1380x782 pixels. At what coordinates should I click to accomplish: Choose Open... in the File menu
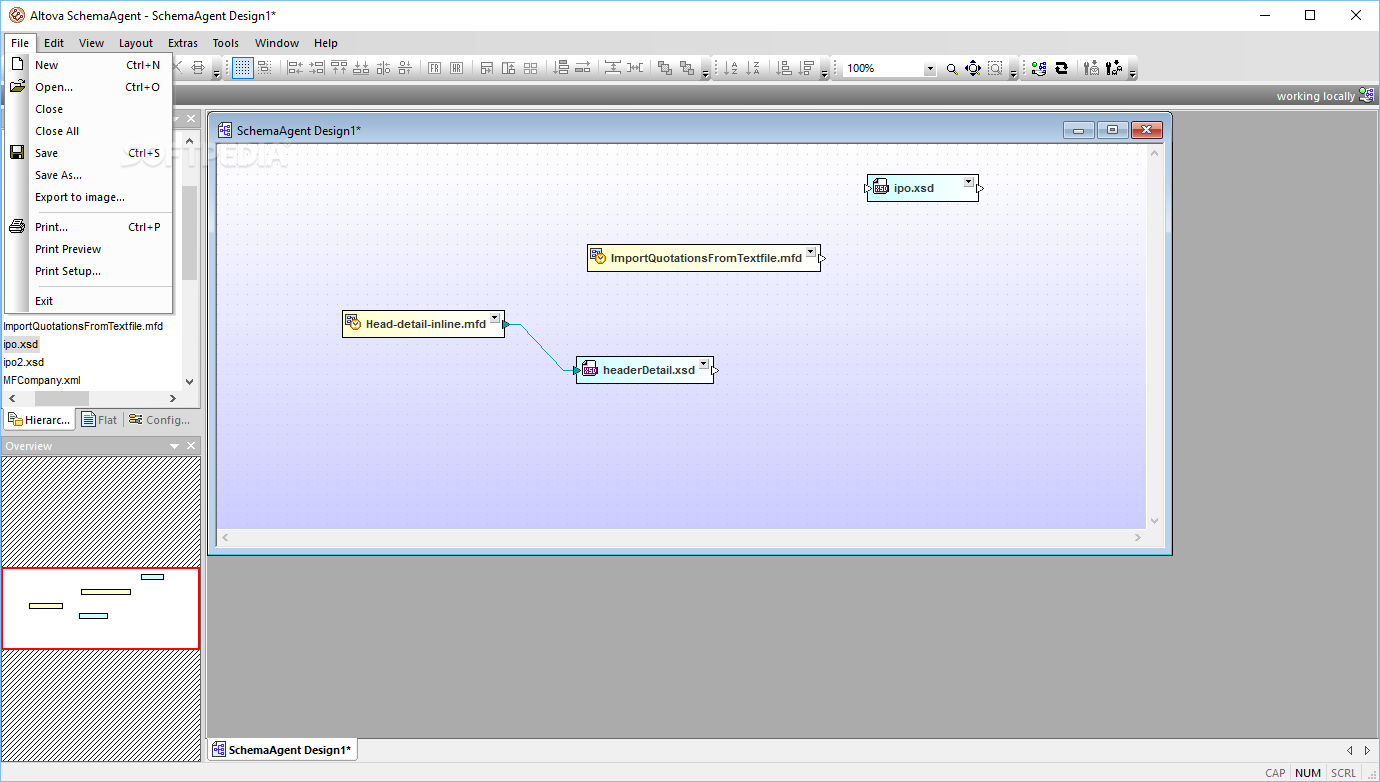[90, 87]
